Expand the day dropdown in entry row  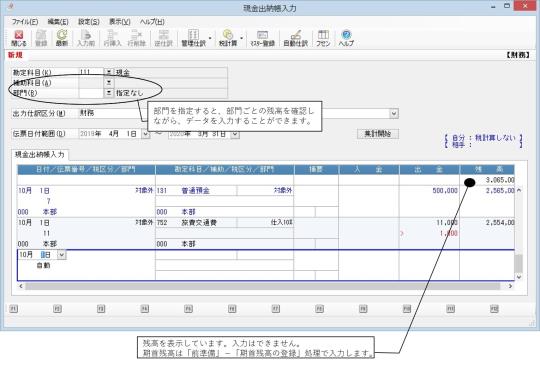click(x=61, y=255)
